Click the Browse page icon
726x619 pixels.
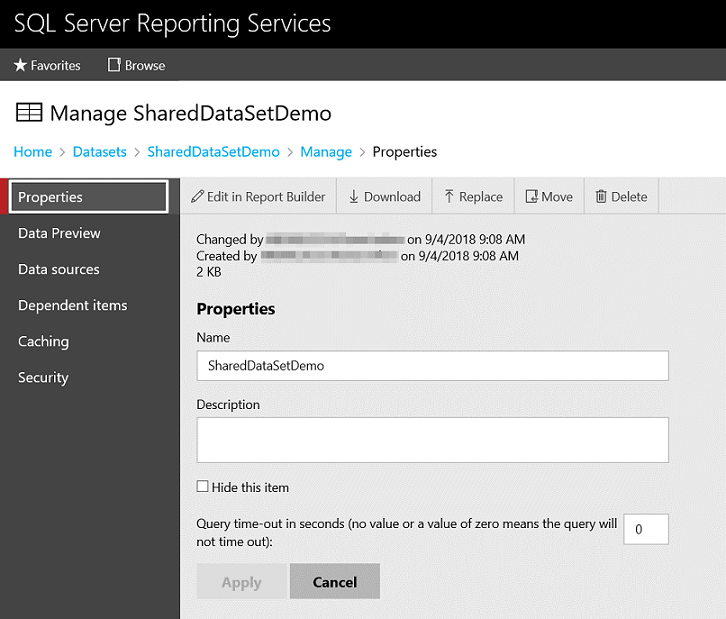[114, 65]
